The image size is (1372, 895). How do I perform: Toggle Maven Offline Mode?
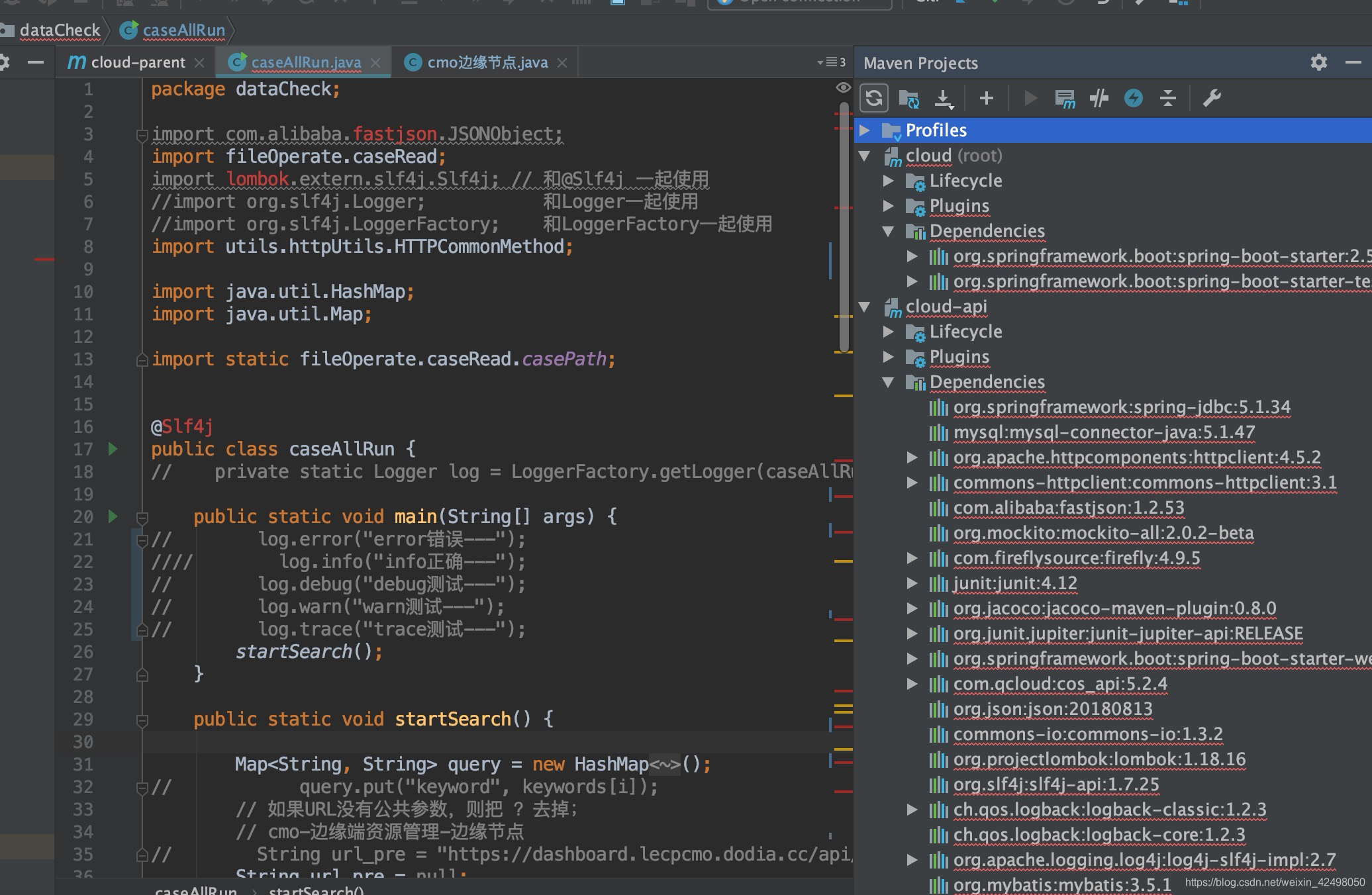pos(1099,99)
